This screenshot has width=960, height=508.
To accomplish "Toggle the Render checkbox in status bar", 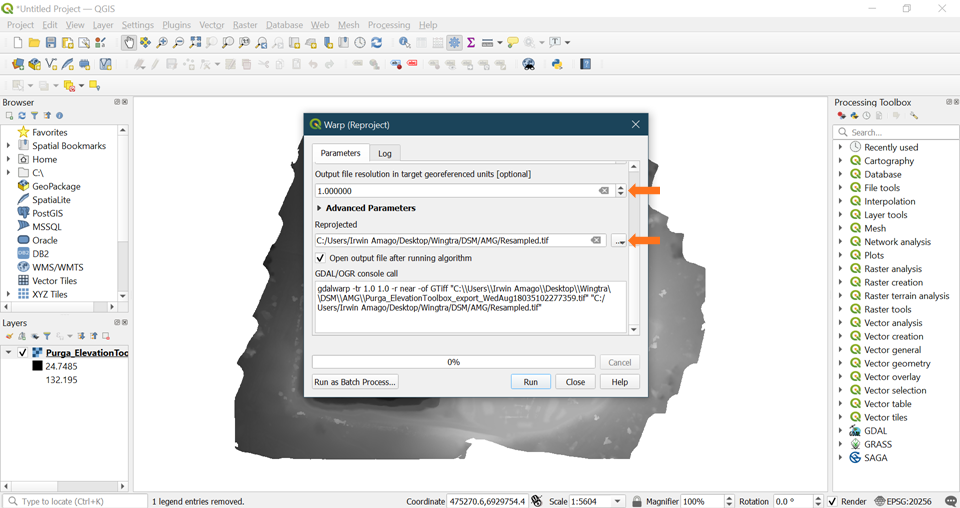I will [x=832, y=501].
